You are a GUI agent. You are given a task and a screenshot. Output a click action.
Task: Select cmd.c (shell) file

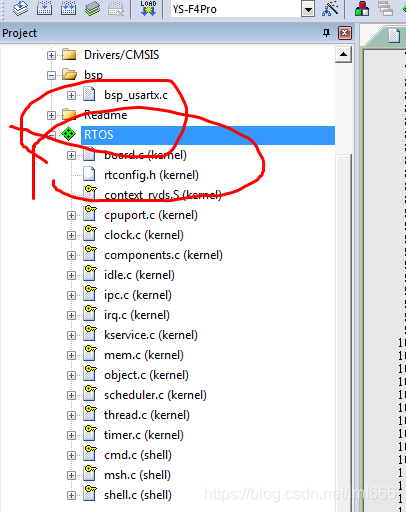(x=138, y=455)
